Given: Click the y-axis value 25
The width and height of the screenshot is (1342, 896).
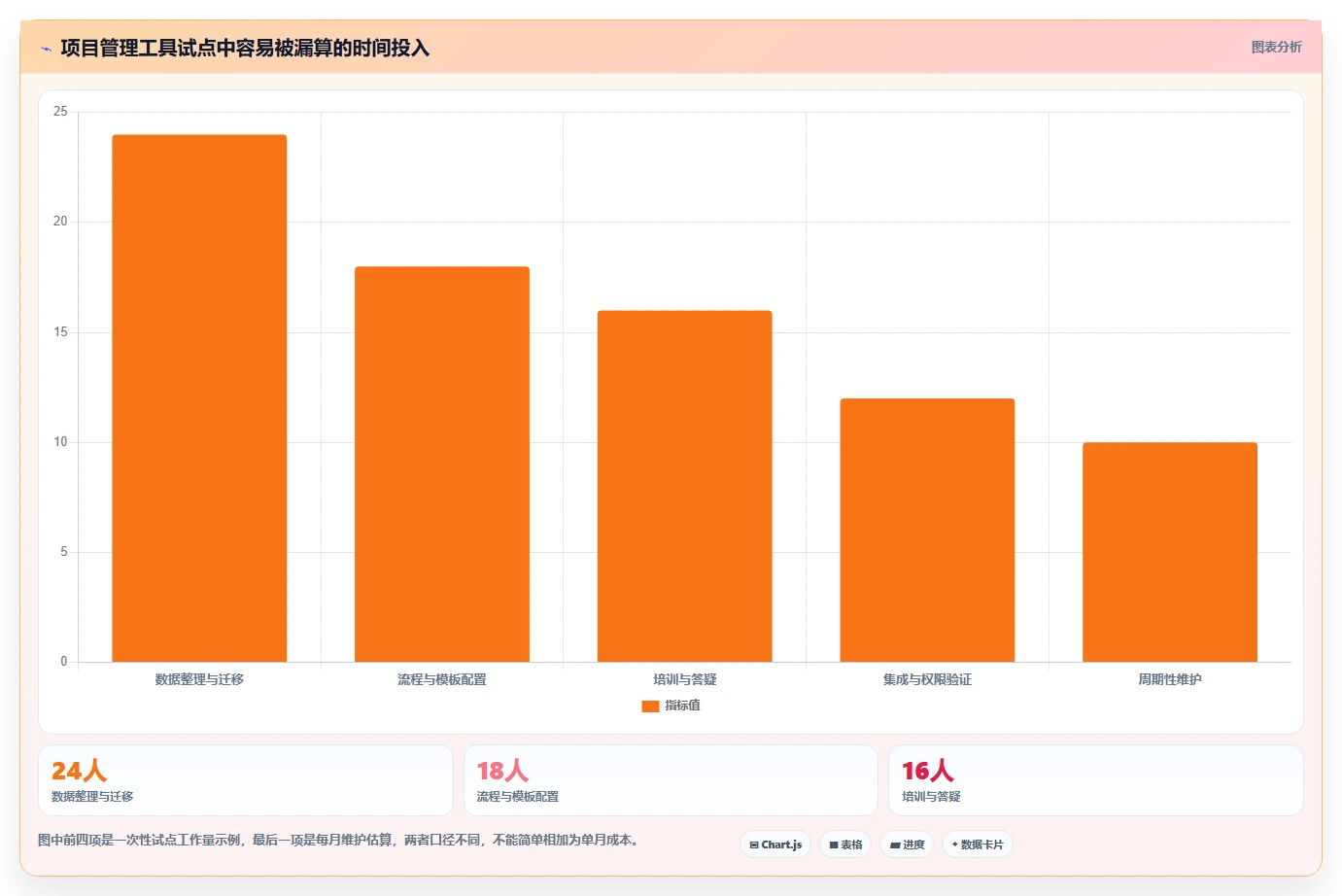Looking at the screenshot, I should (x=60, y=112).
